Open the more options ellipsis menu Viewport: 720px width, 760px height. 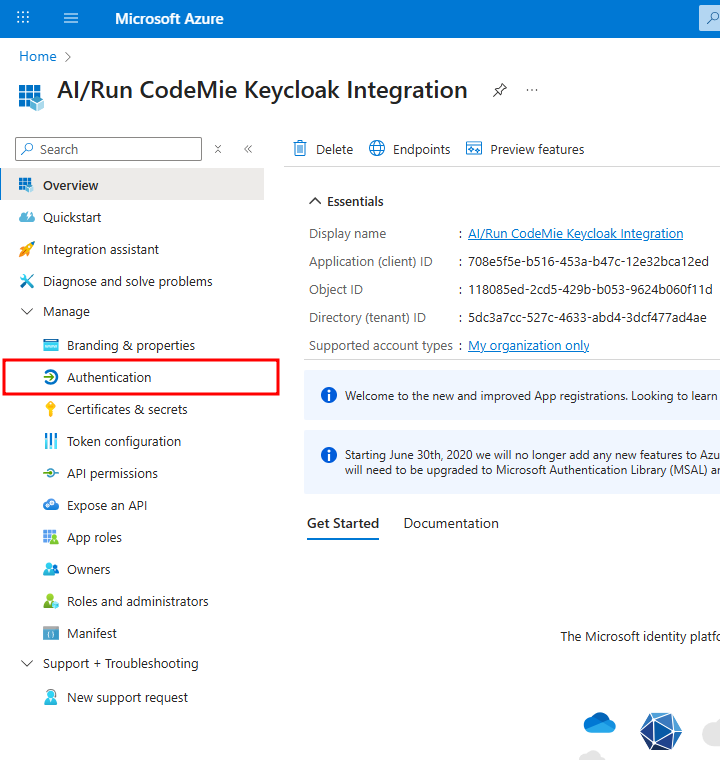[x=532, y=90]
